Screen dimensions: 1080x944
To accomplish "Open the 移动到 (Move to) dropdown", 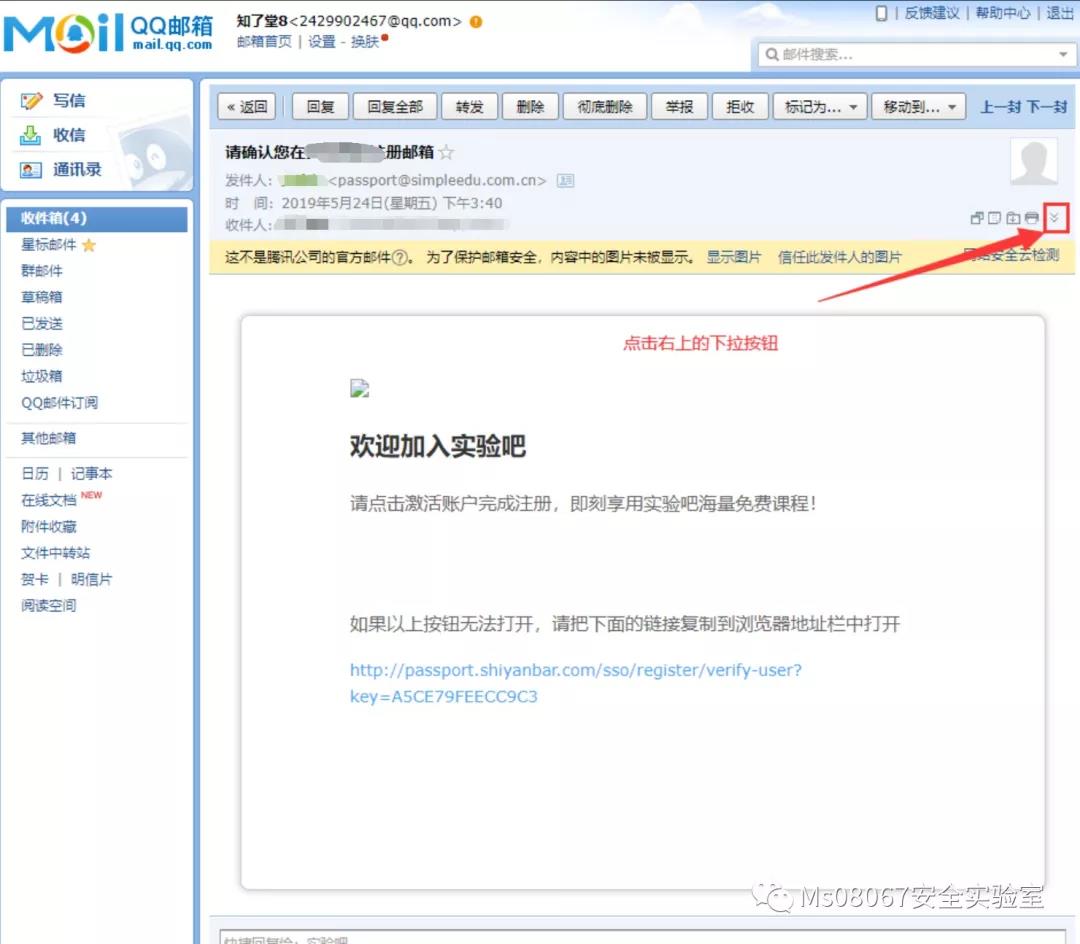I will click(917, 107).
